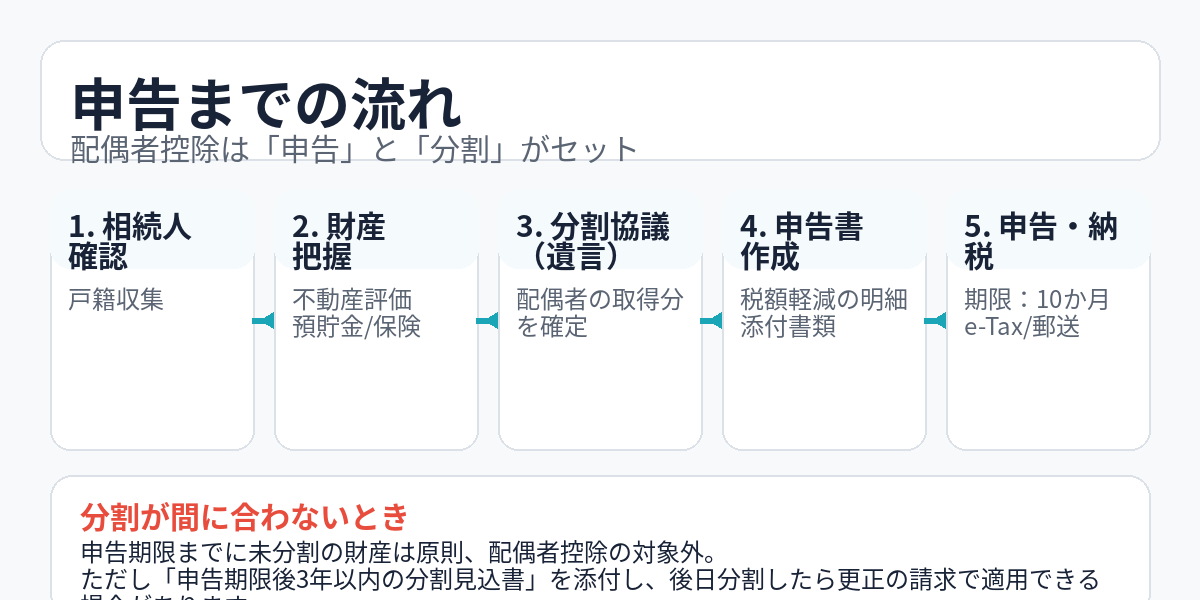Click the 不動産評価 item

352,300
